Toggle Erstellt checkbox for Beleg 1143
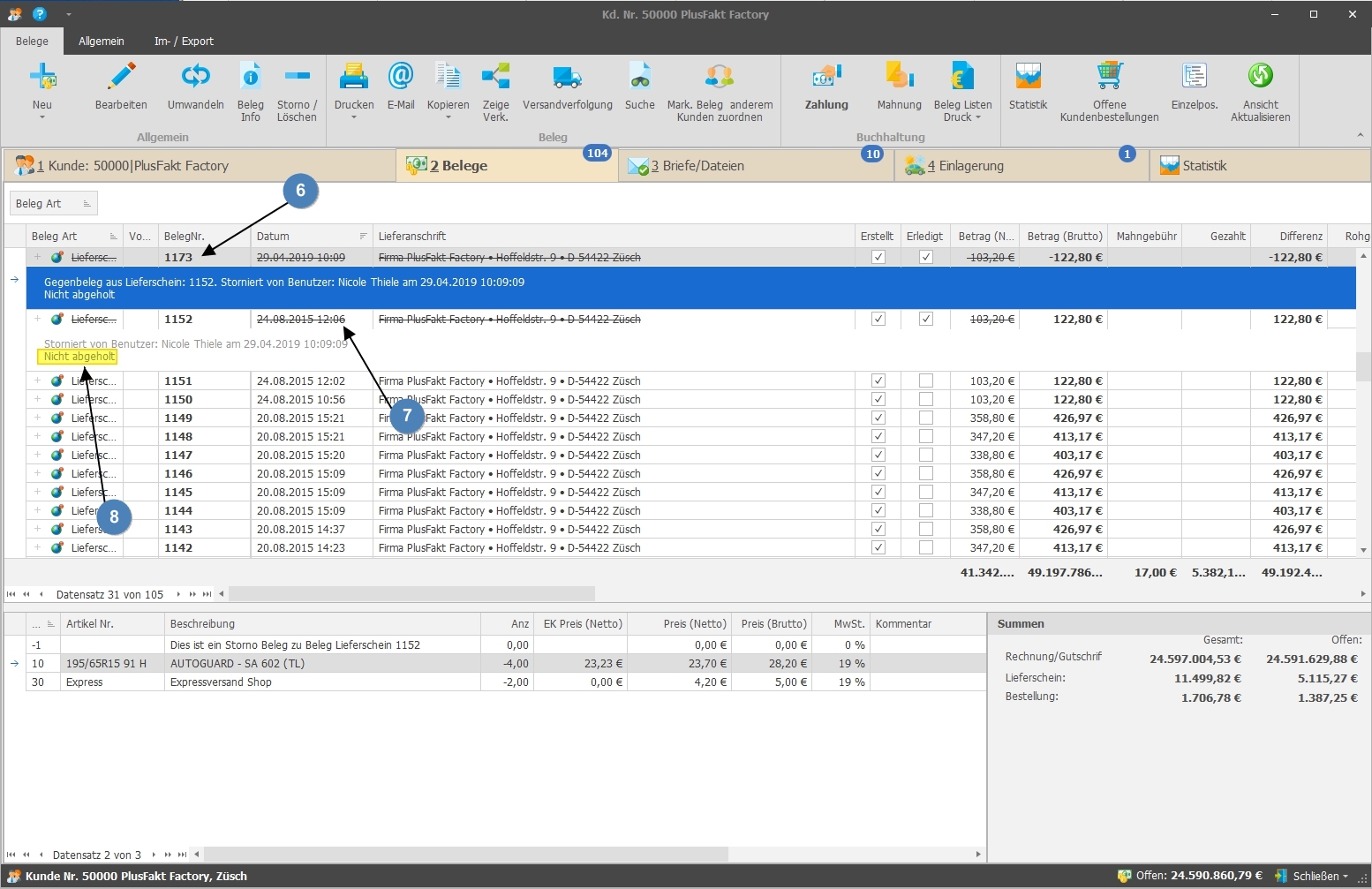Screen dimensions: 1372x889 point(878,530)
